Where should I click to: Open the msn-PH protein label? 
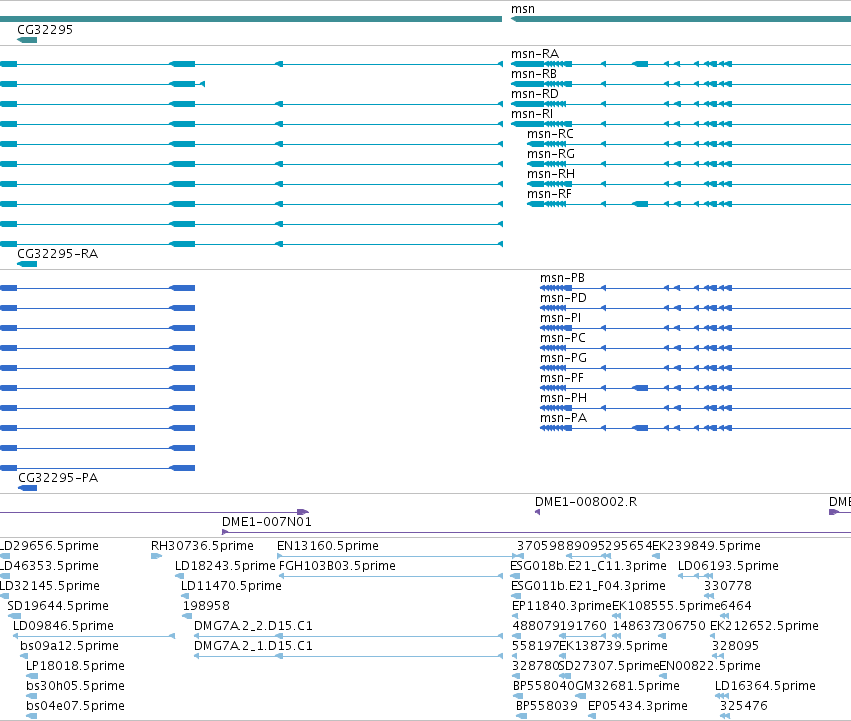pyautogui.click(x=563, y=398)
